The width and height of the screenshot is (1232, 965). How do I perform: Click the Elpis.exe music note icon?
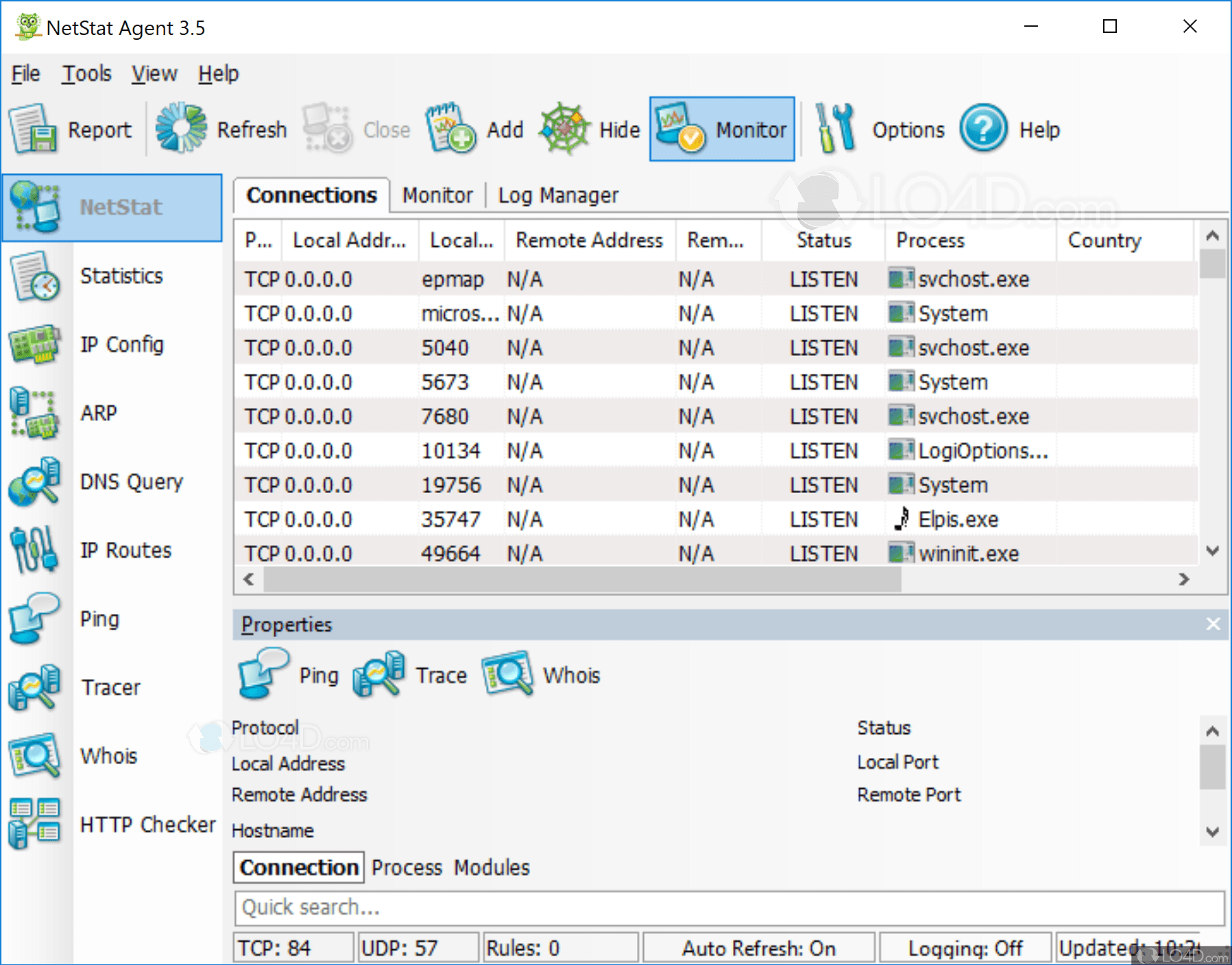tap(902, 519)
